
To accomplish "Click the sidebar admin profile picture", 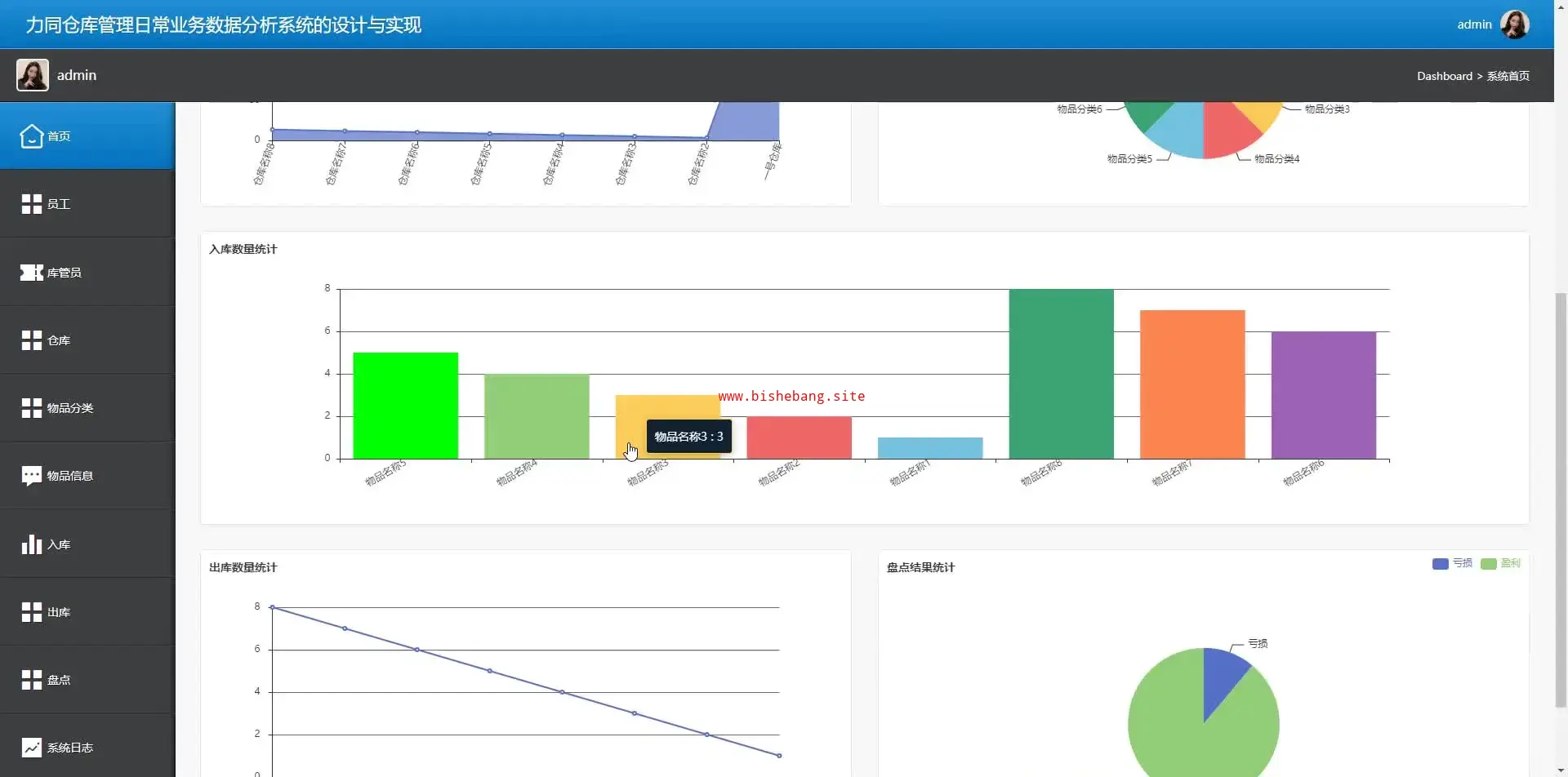I will click(33, 75).
